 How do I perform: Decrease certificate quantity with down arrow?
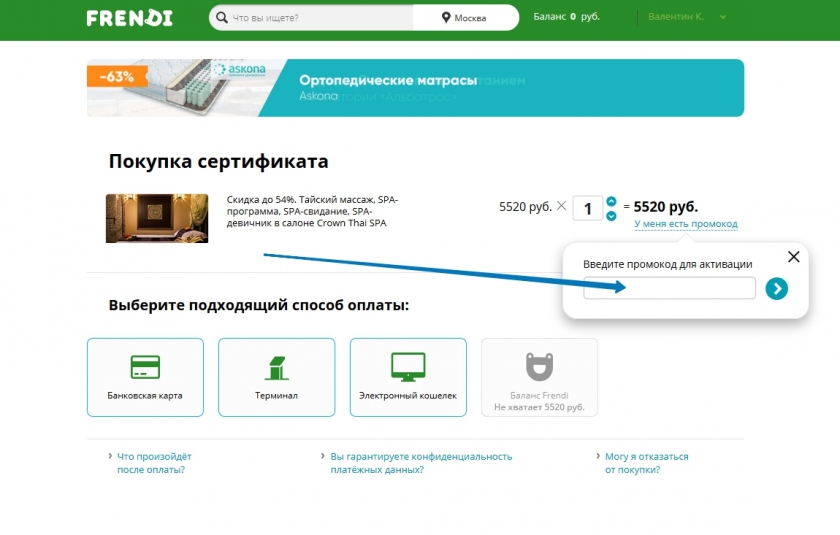611,216
